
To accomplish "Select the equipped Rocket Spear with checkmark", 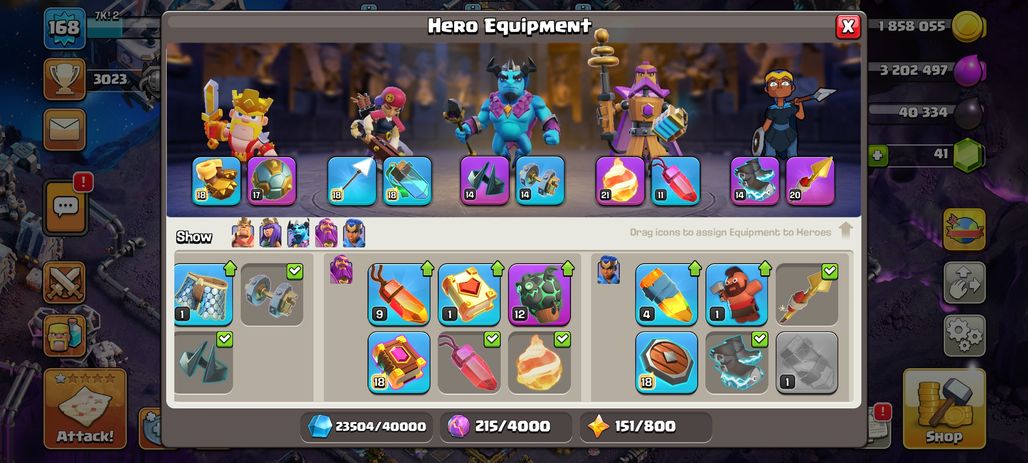I will click(806, 294).
